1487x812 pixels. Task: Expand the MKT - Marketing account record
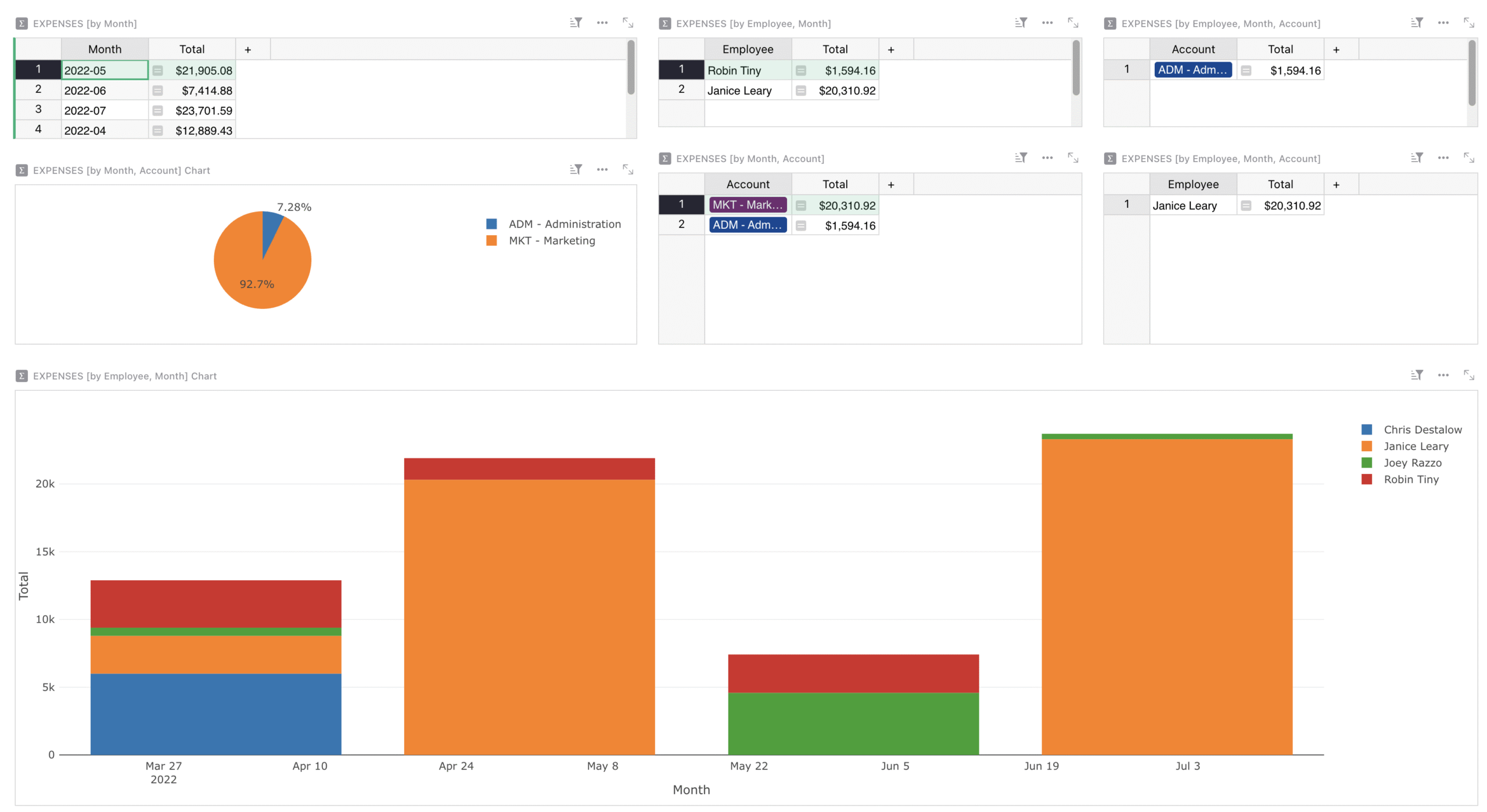tap(802, 205)
